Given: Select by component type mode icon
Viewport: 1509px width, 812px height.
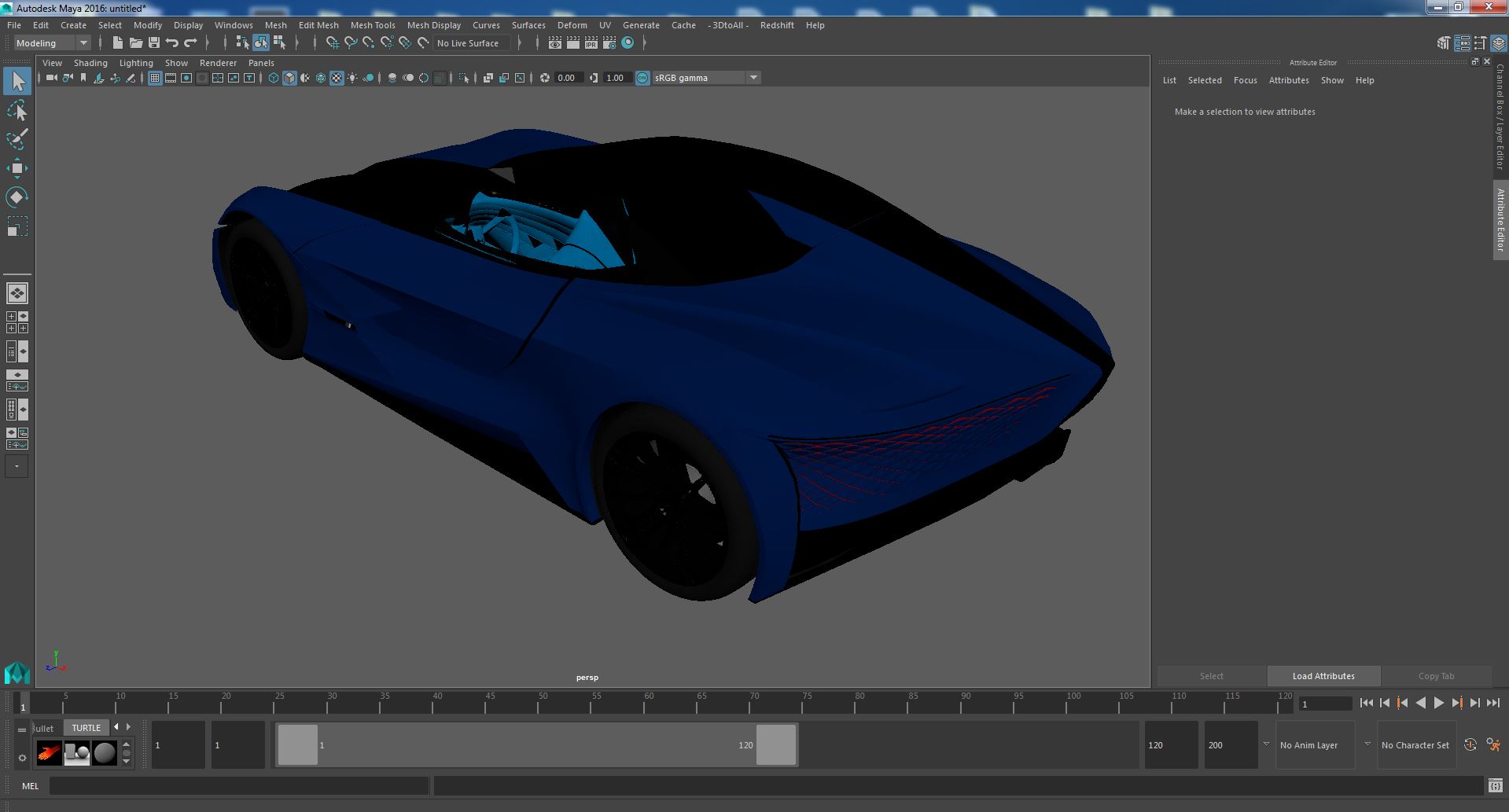Looking at the screenshot, I should coord(279,43).
